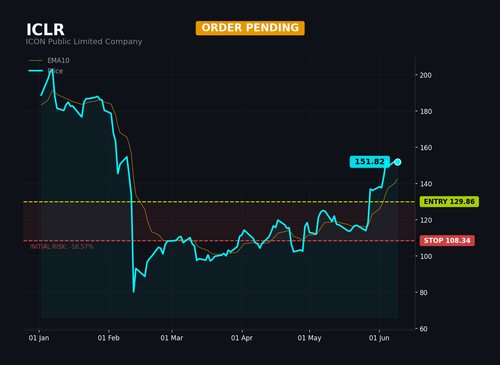Click the 151.82 current price label
500x365 pixels.
[370, 162]
